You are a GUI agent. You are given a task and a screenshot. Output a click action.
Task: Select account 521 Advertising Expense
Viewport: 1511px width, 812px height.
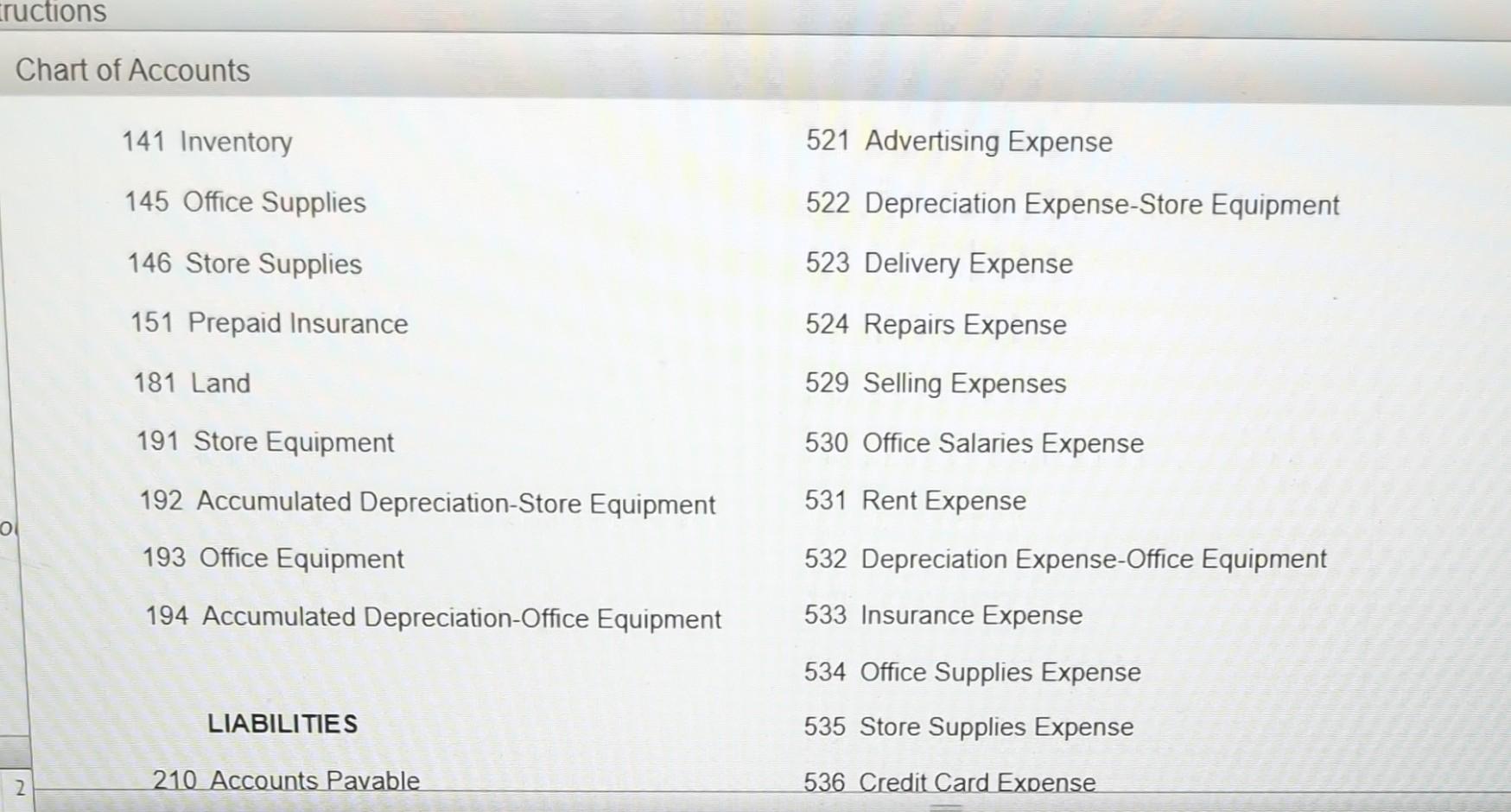[959, 142]
